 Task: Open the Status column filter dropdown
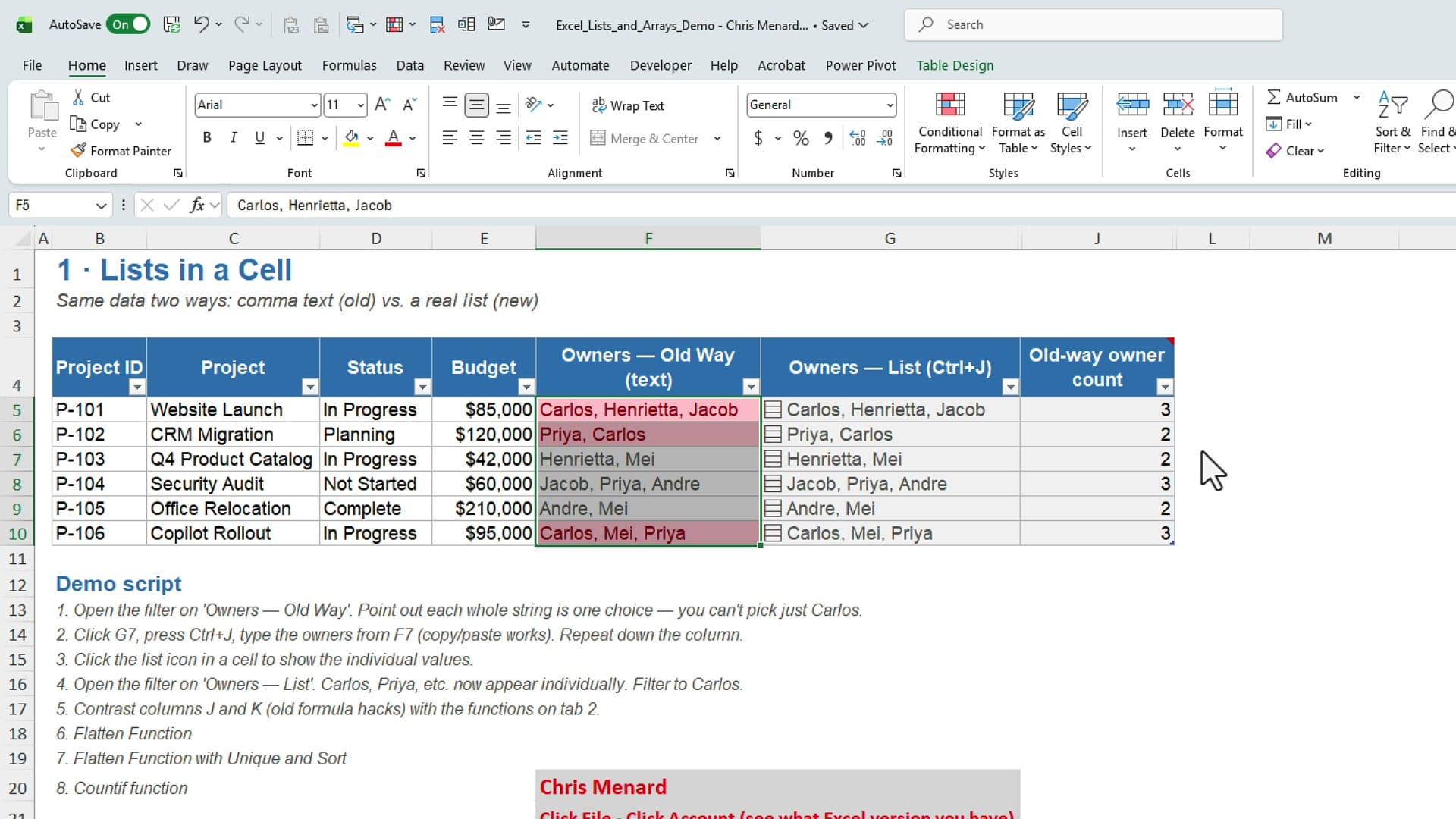(x=422, y=387)
